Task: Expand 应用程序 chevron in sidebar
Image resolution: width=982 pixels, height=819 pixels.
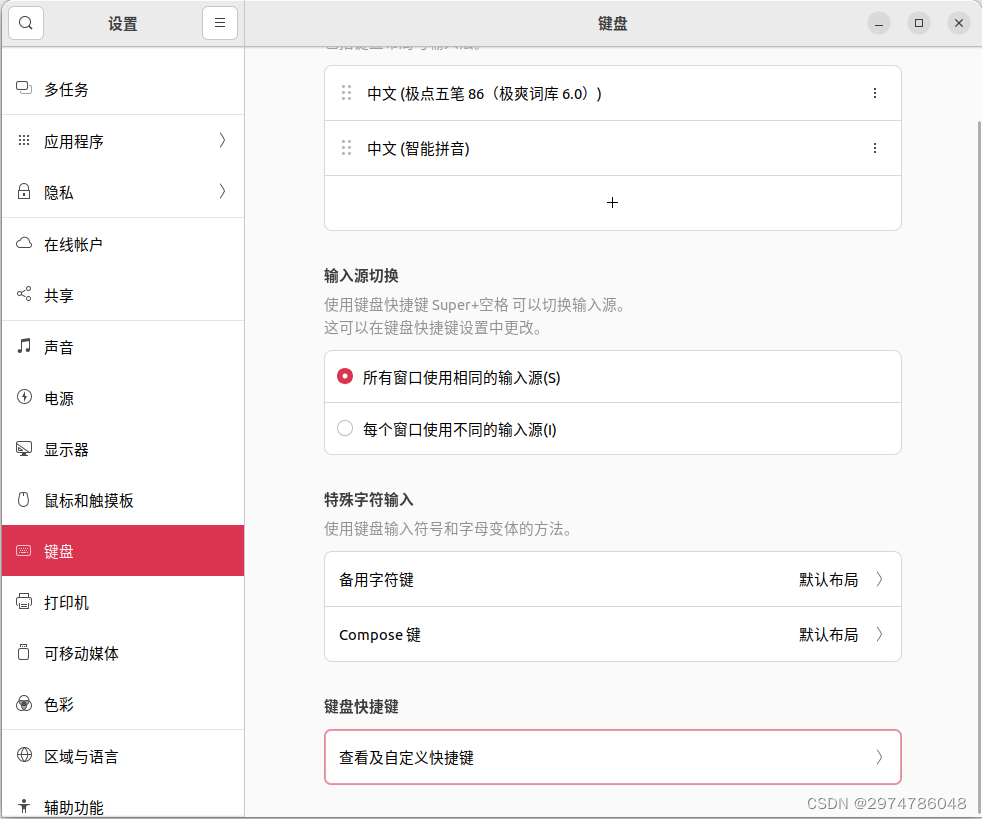Action: pyautogui.click(x=222, y=140)
